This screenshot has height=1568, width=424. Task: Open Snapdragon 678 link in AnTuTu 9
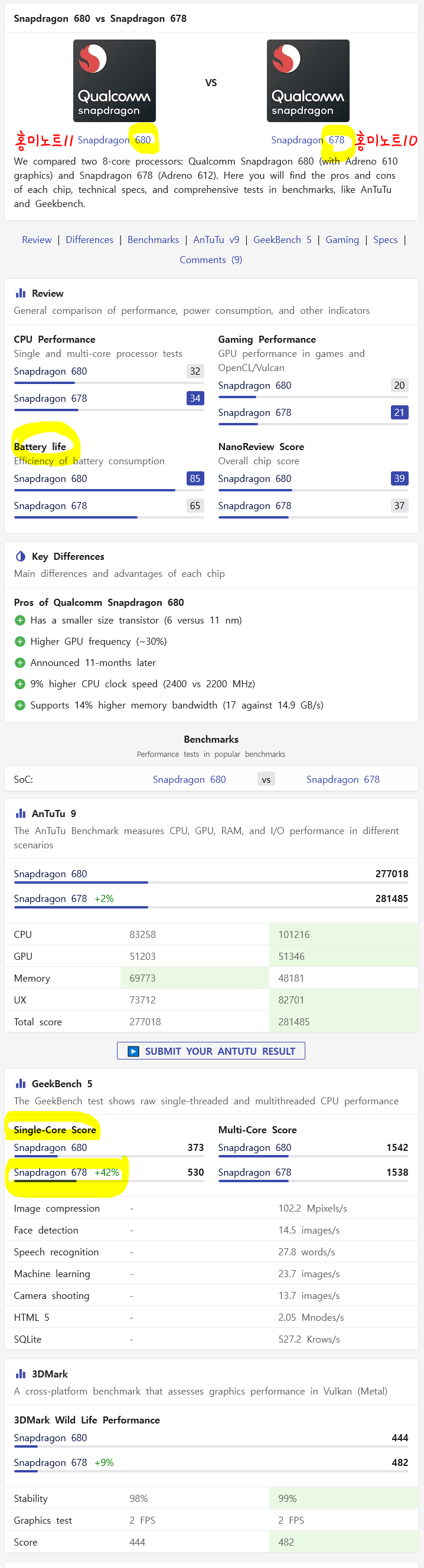(51, 899)
